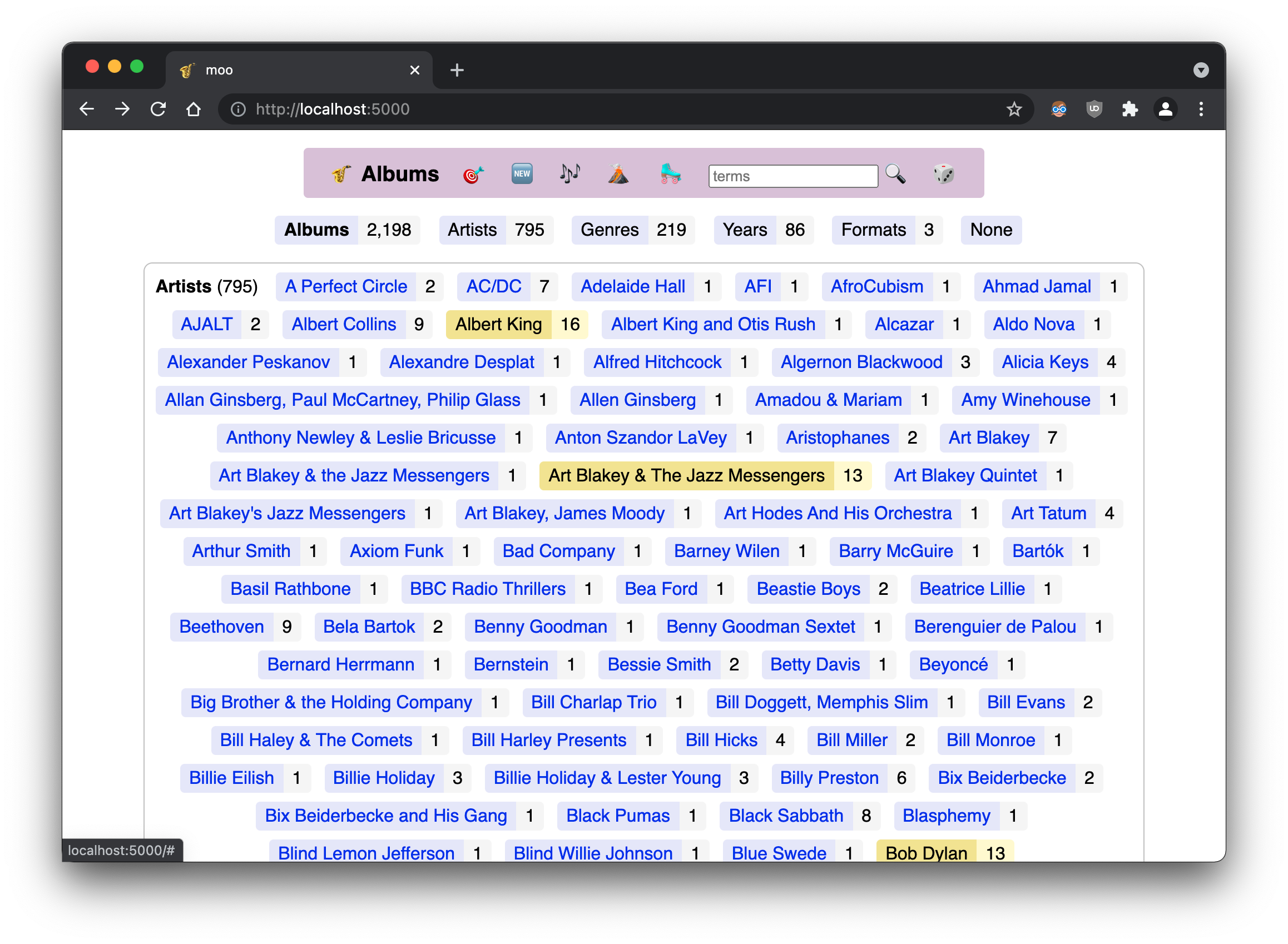The height and width of the screenshot is (944, 1288).
Task: Open the NEW badge icon
Action: point(522,173)
